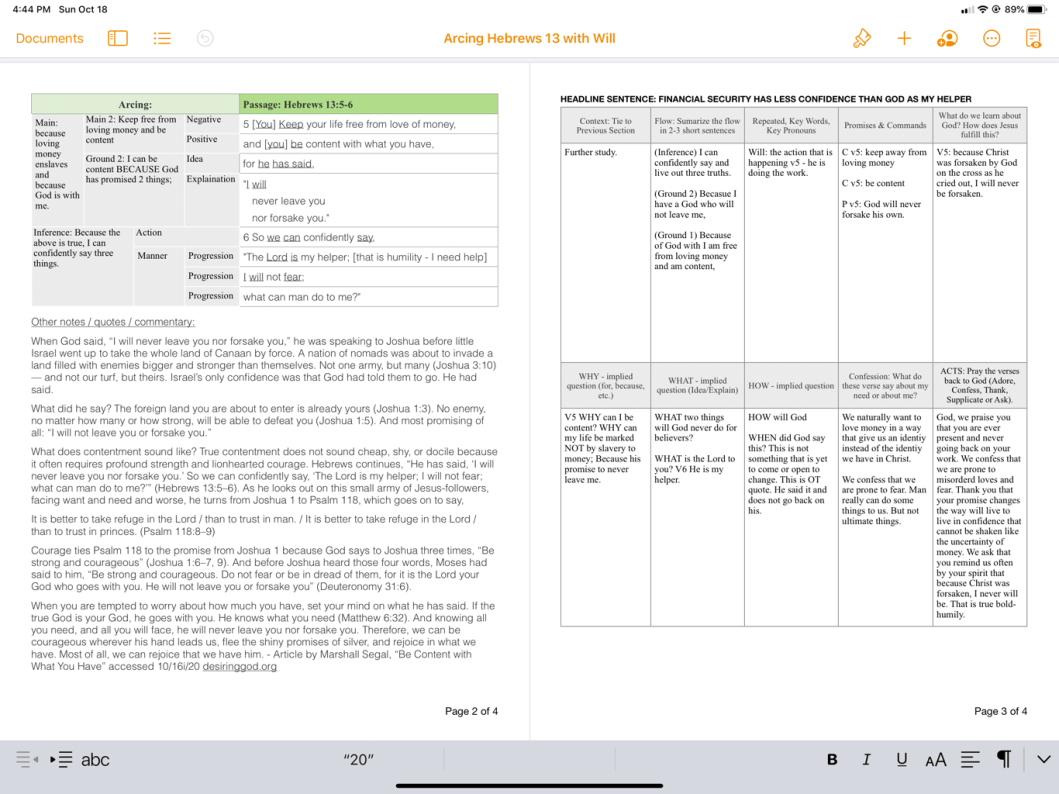Open the More ellipsis menu
1059x794 pixels.
click(991, 39)
